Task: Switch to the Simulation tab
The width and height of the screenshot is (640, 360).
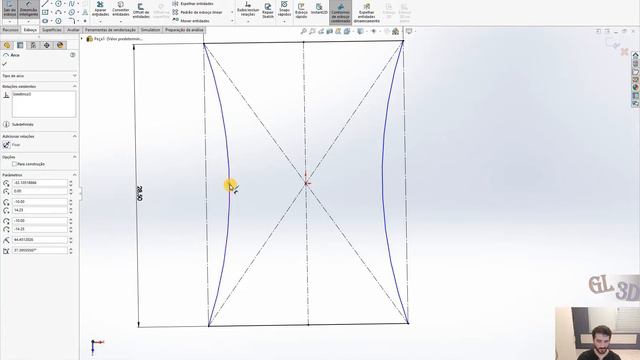Action: (150, 30)
